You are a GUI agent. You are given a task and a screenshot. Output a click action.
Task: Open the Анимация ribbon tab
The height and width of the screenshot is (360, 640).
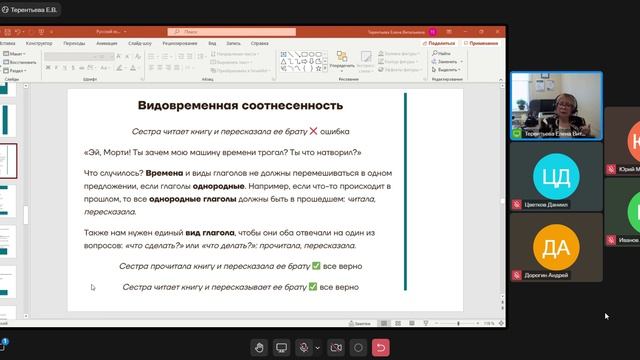107,43
